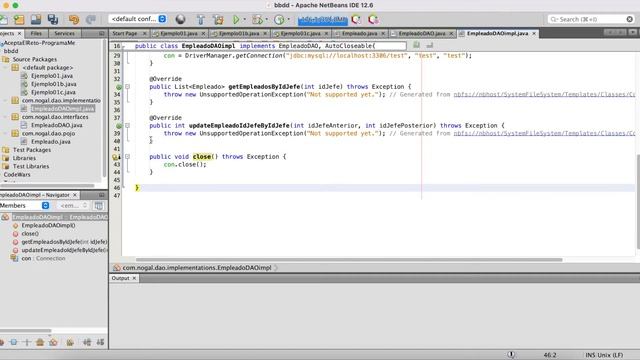Viewport: 640px width, 360px height.
Task: Click override gutter icon at updateEmpleadoIdJefeByIdJefe line
Action: [119, 126]
